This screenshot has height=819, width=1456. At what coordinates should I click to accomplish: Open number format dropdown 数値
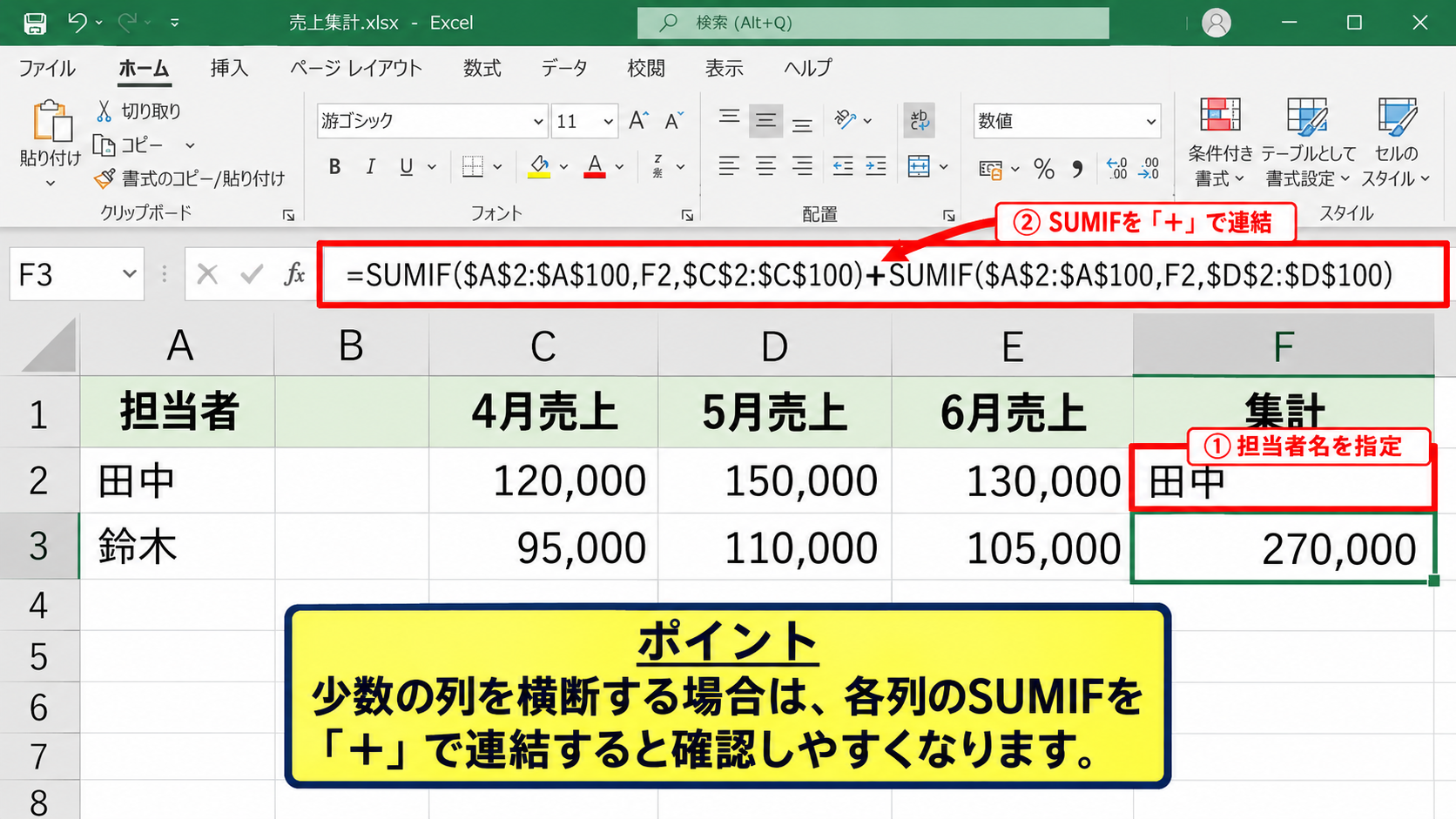[x=1151, y=121]
